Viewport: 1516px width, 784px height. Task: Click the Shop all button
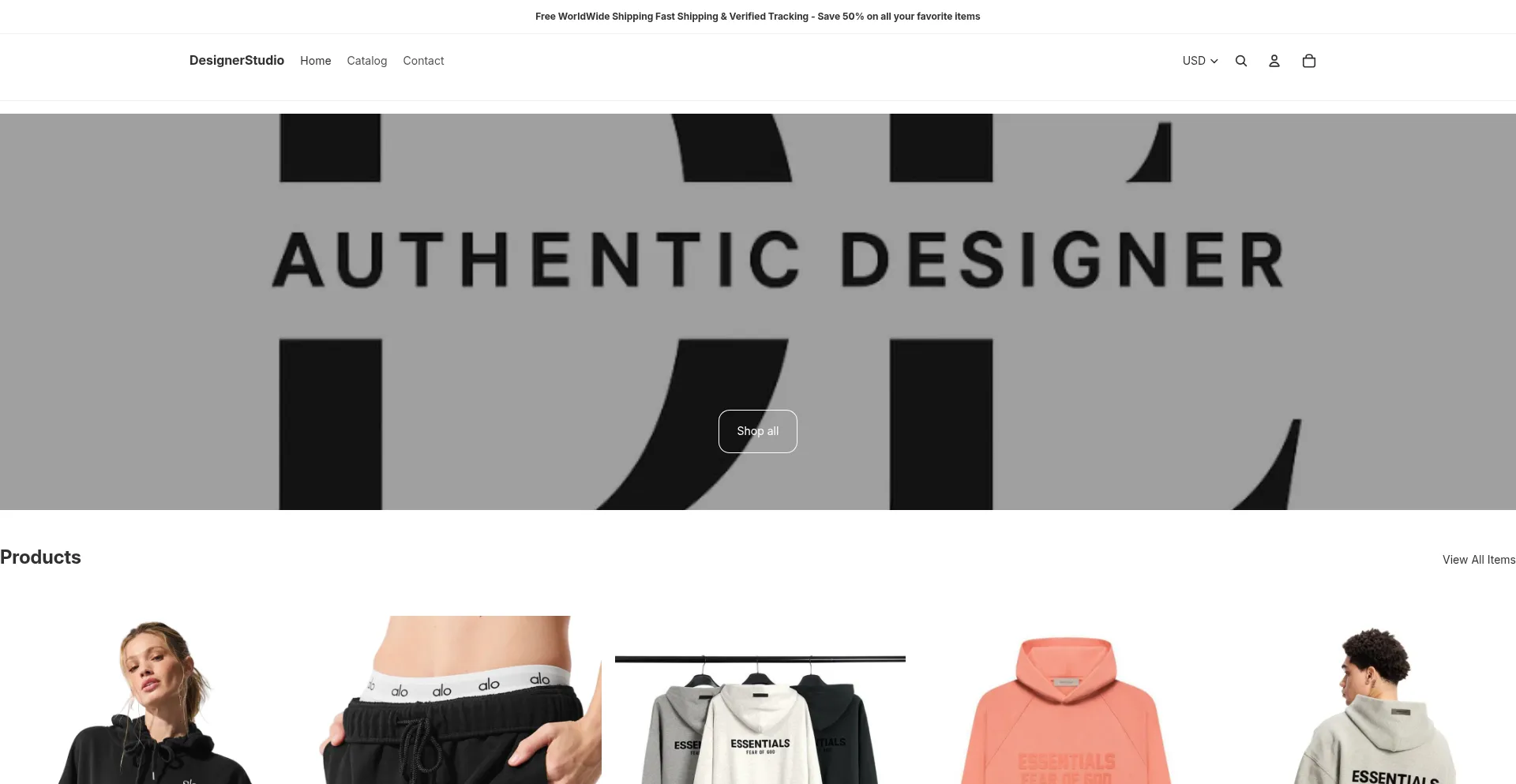pos(758,431)
